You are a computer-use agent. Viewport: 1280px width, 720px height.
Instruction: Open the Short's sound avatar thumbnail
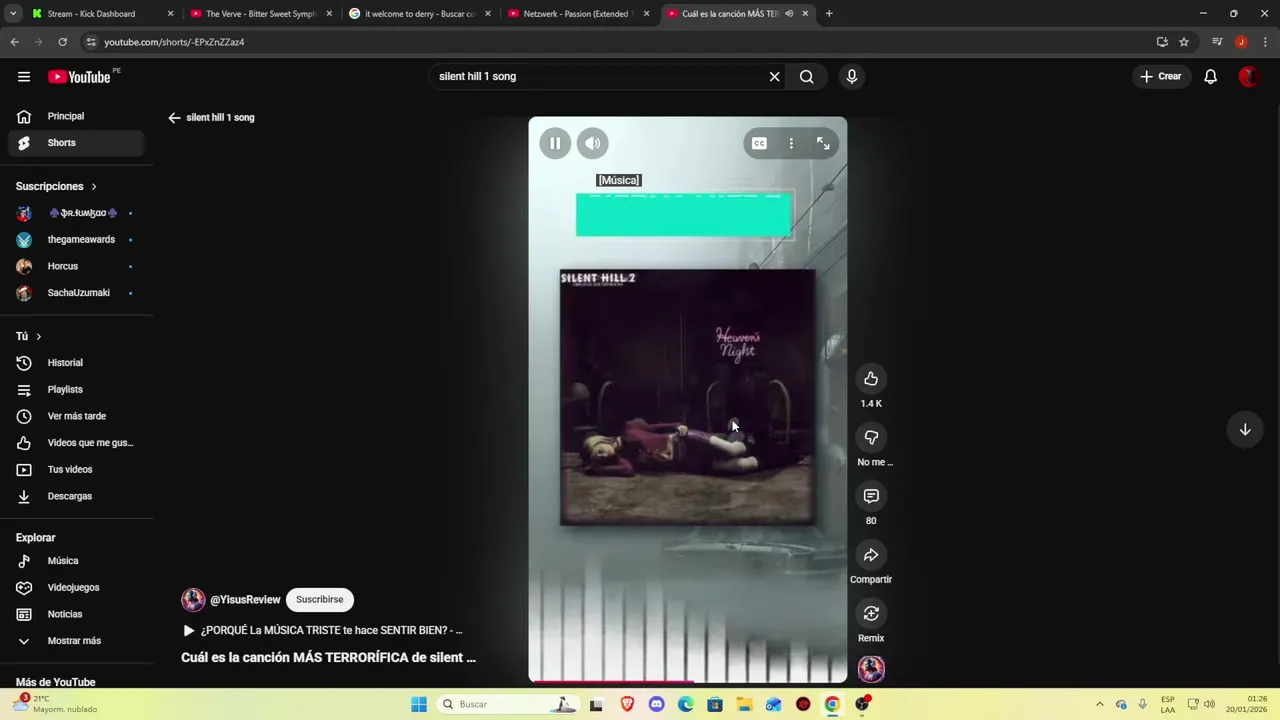point(871,669)
